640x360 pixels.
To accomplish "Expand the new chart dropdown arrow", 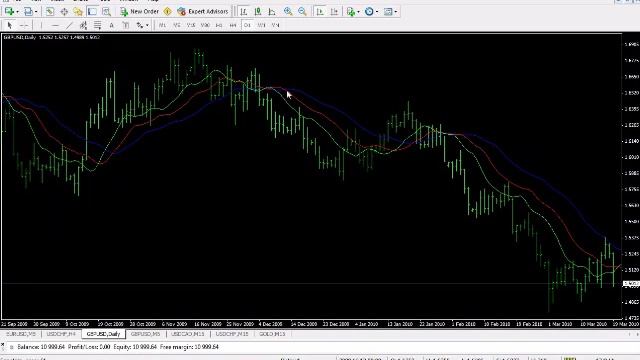I will (x=17, y=12).
